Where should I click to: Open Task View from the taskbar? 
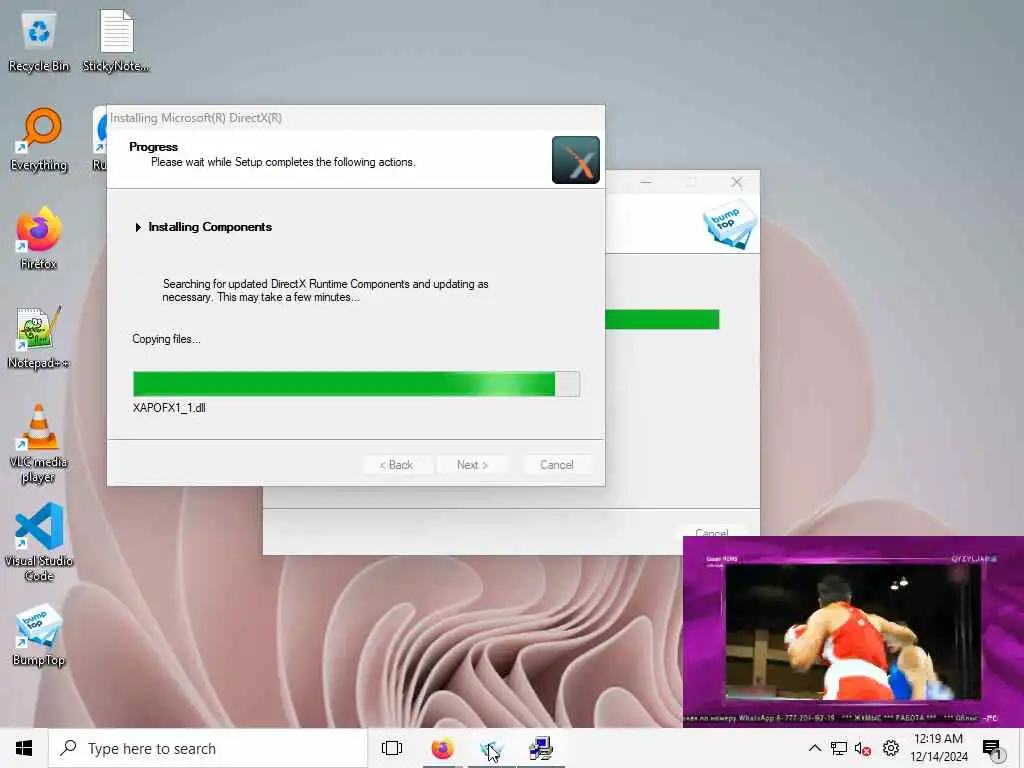click(392, 748)
